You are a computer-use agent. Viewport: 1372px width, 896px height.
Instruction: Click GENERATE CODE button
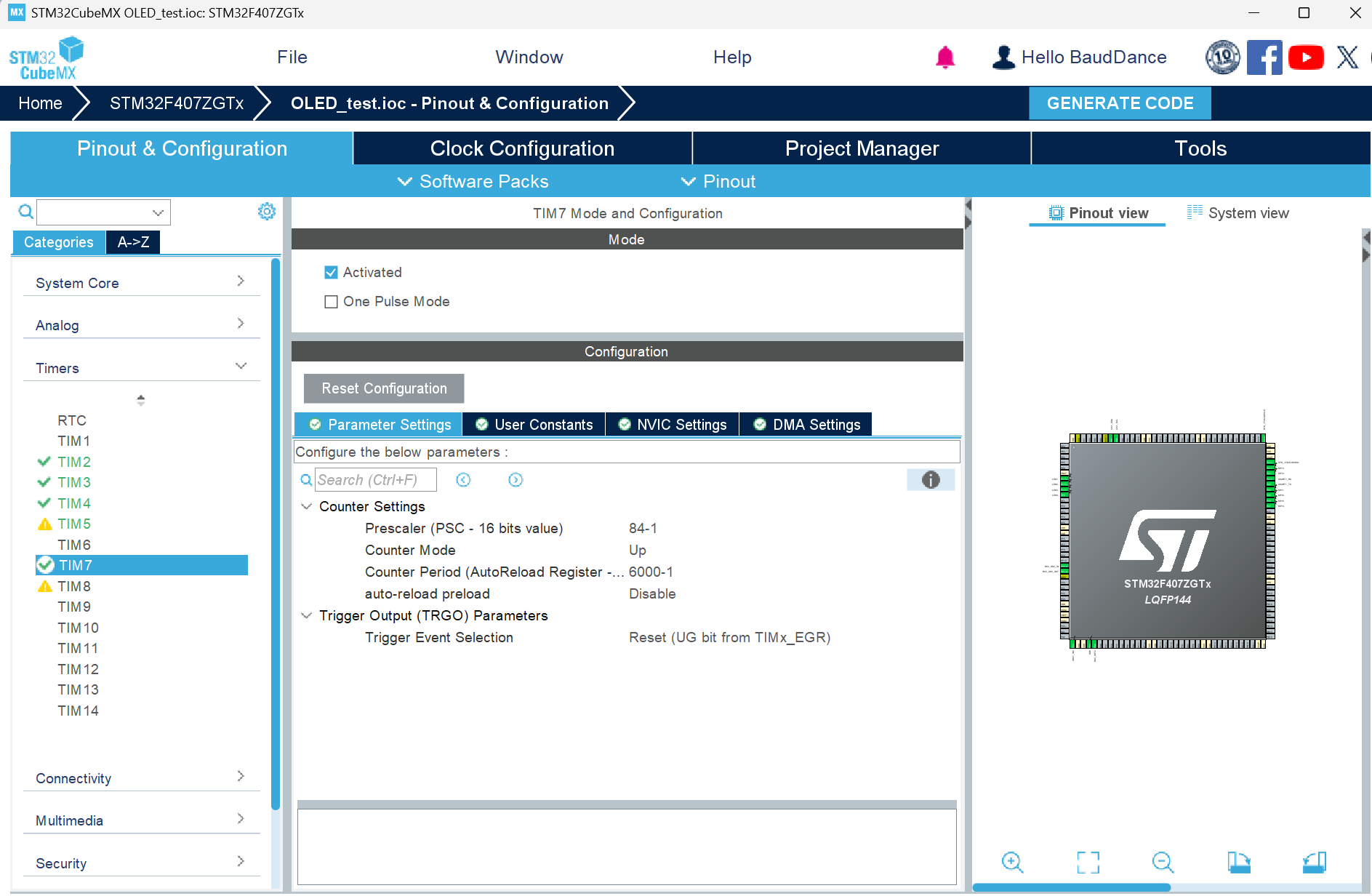[x=1120, y=103]
